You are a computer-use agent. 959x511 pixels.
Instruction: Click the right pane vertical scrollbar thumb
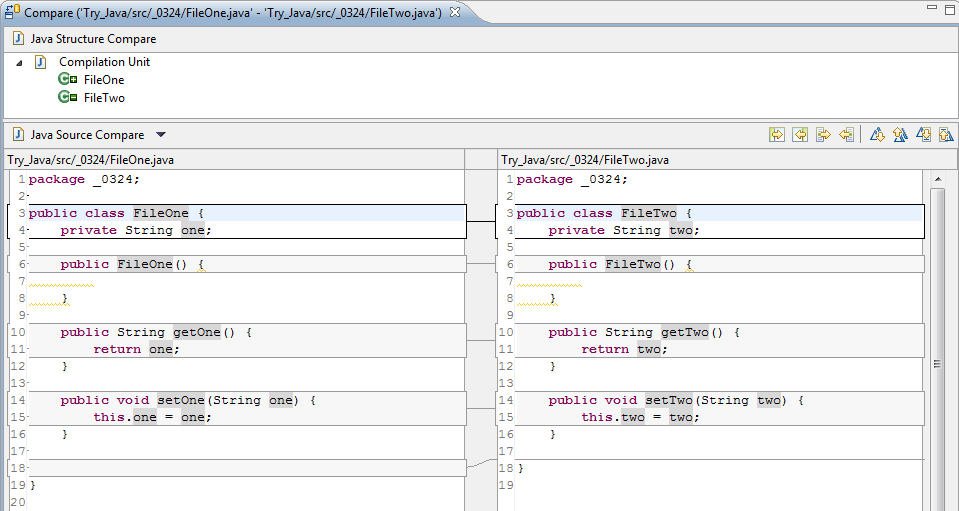pyautogui.click(x=937, y=365)
